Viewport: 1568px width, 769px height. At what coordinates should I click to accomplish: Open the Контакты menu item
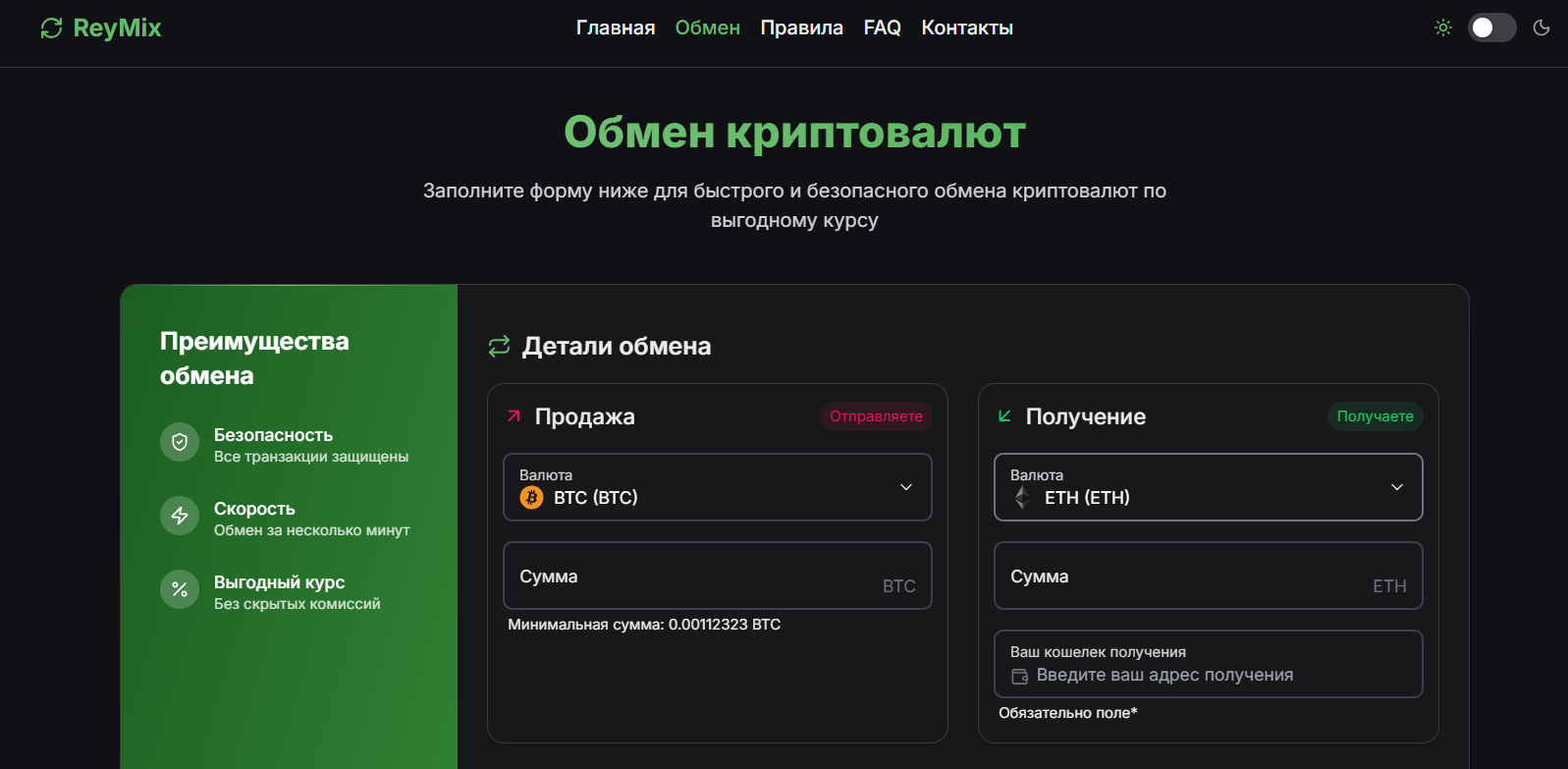(x=967, y=27)
